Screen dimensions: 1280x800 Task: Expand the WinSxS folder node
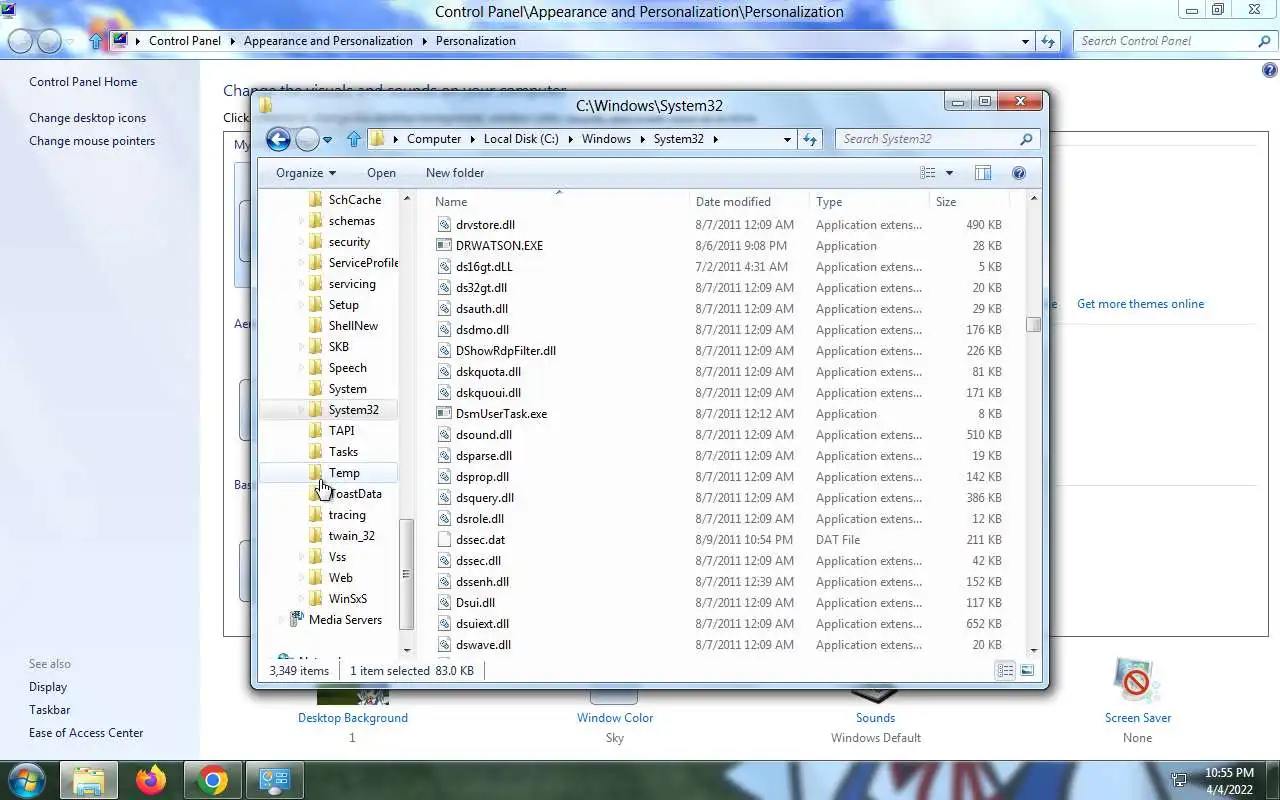pos(301,599)
